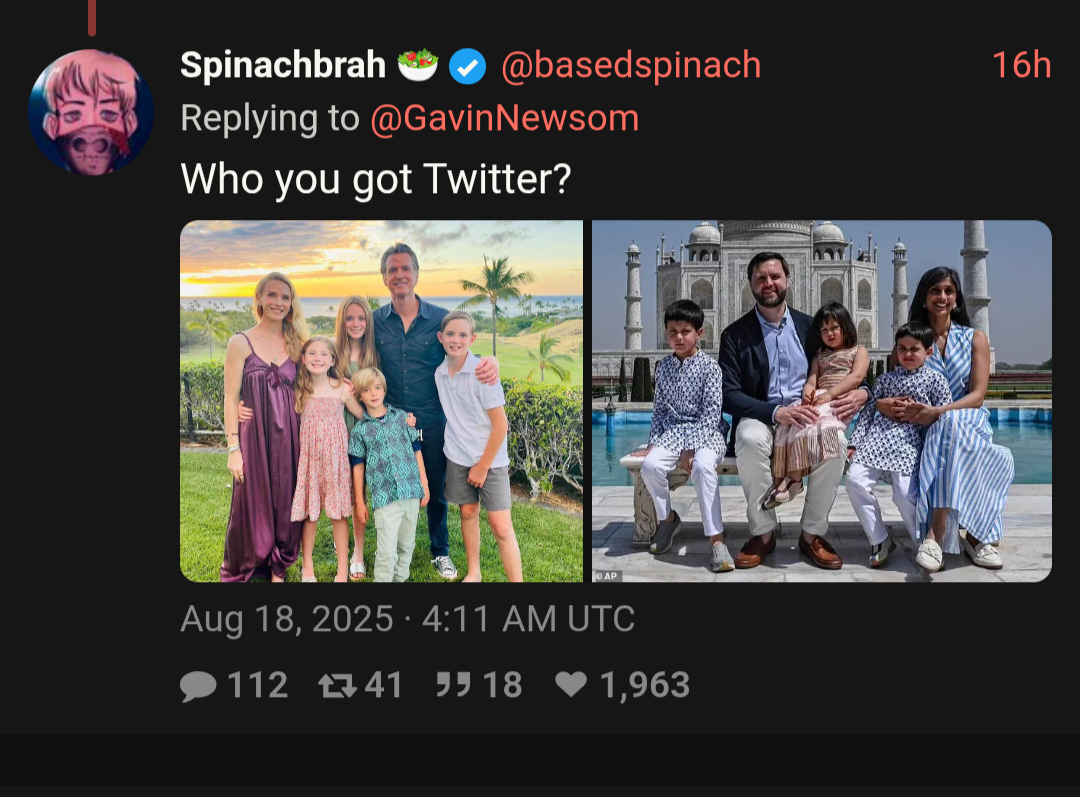The image size is (1080, 797).
Task: Click the 1,963 likes count
Action: tap(645, 685)
